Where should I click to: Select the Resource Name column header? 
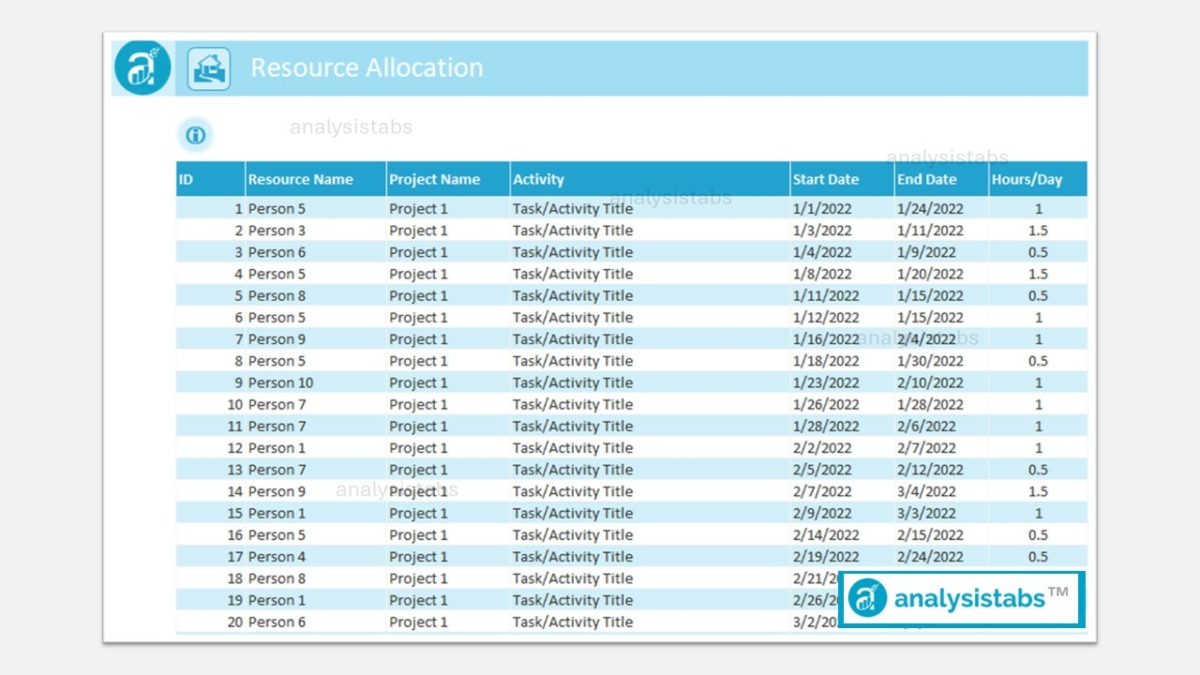click(x=300, y=179)
